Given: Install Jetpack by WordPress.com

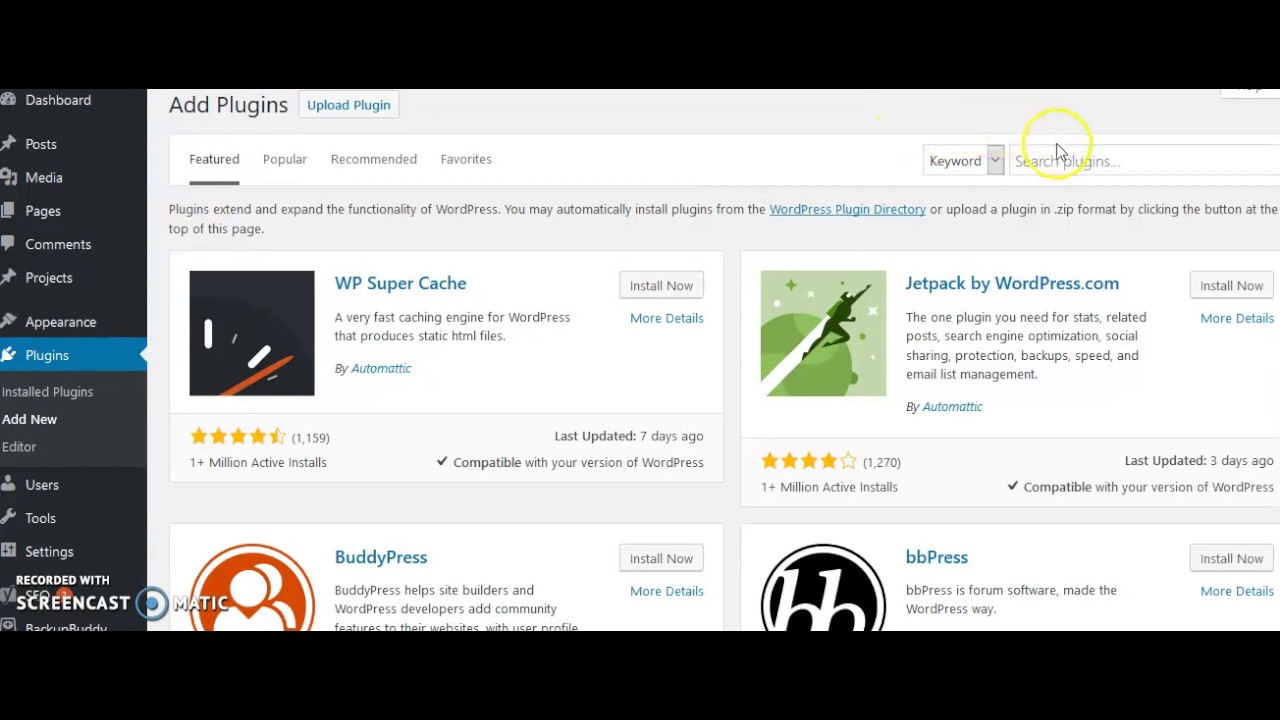Looking at the screenshot, I should coord(1232,285).
